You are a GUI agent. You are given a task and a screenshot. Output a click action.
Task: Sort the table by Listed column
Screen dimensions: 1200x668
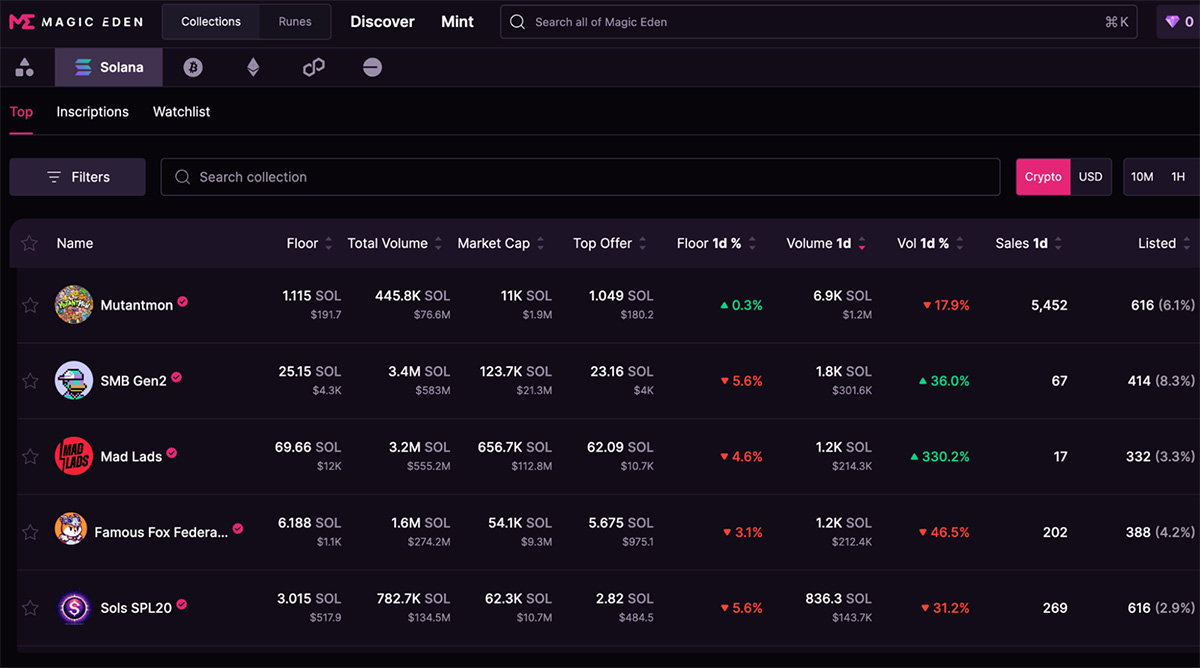point(1165,243)
